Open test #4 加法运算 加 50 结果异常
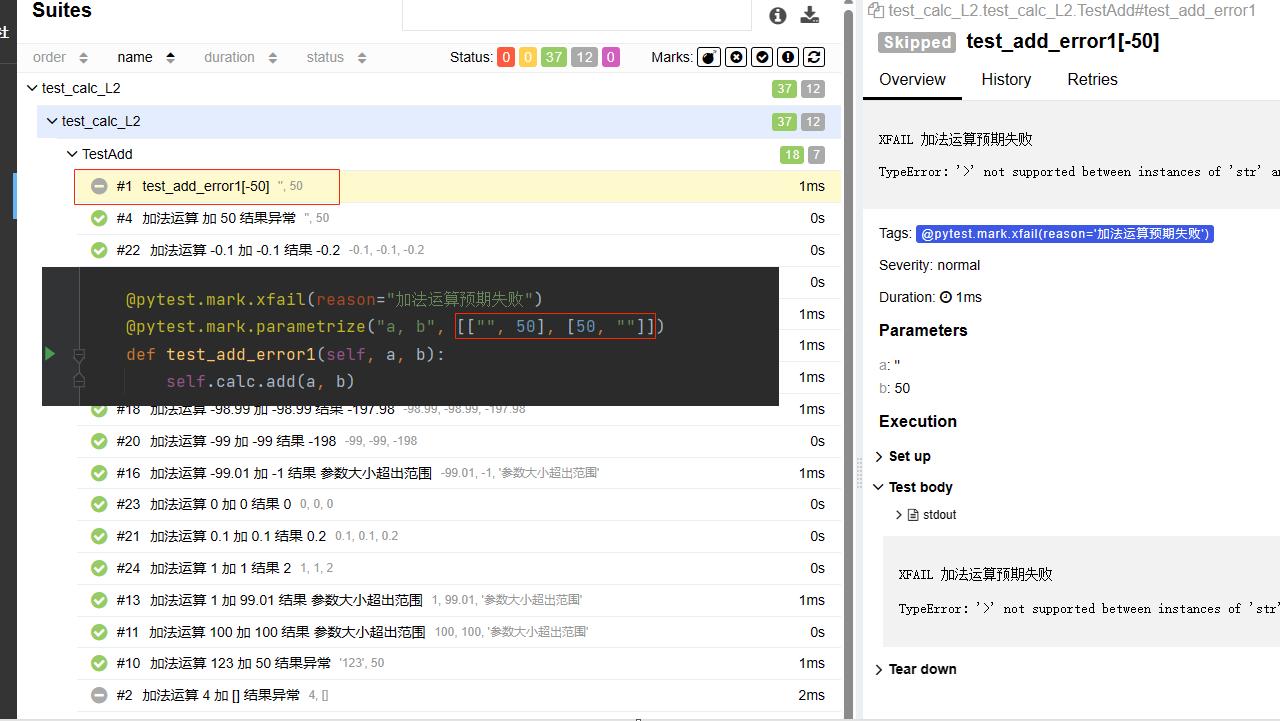This screenshot has height=721, width=1280. pyautogui.click(x=458, y=218)
